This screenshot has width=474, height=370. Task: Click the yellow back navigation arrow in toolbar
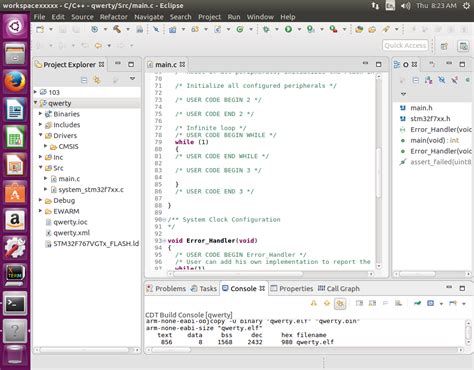pos(98,45)
